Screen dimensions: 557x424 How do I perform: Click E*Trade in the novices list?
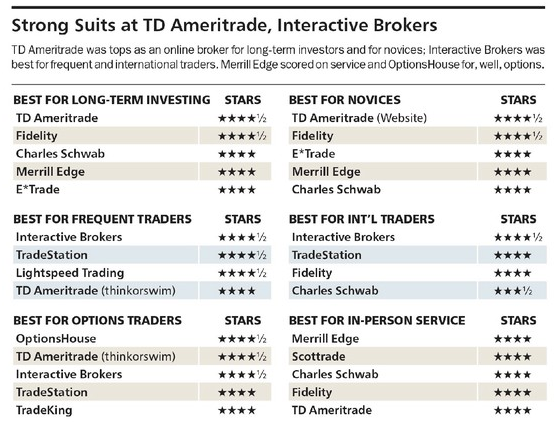[x=313, y=154]
